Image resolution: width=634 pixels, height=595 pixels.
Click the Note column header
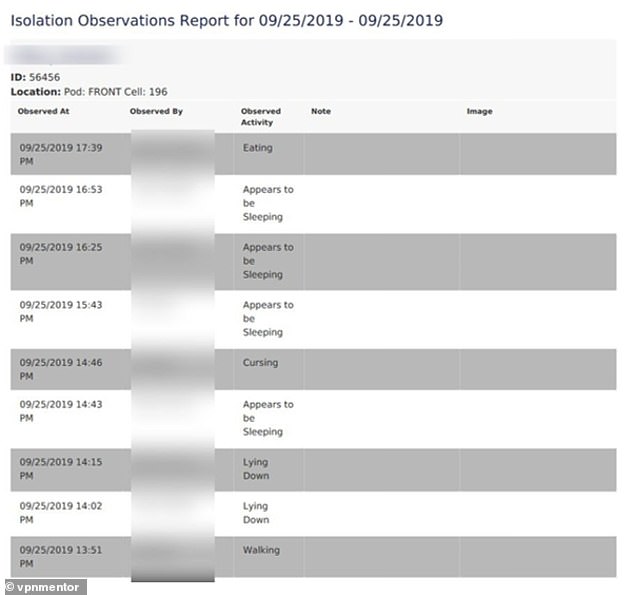tap(321, 111)
